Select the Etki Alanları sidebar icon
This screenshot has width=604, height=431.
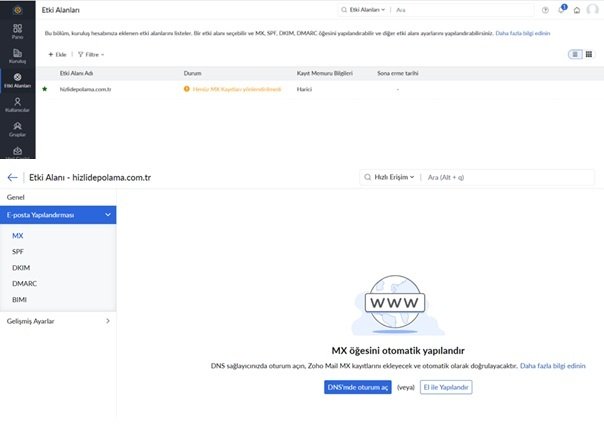point(17,82)
